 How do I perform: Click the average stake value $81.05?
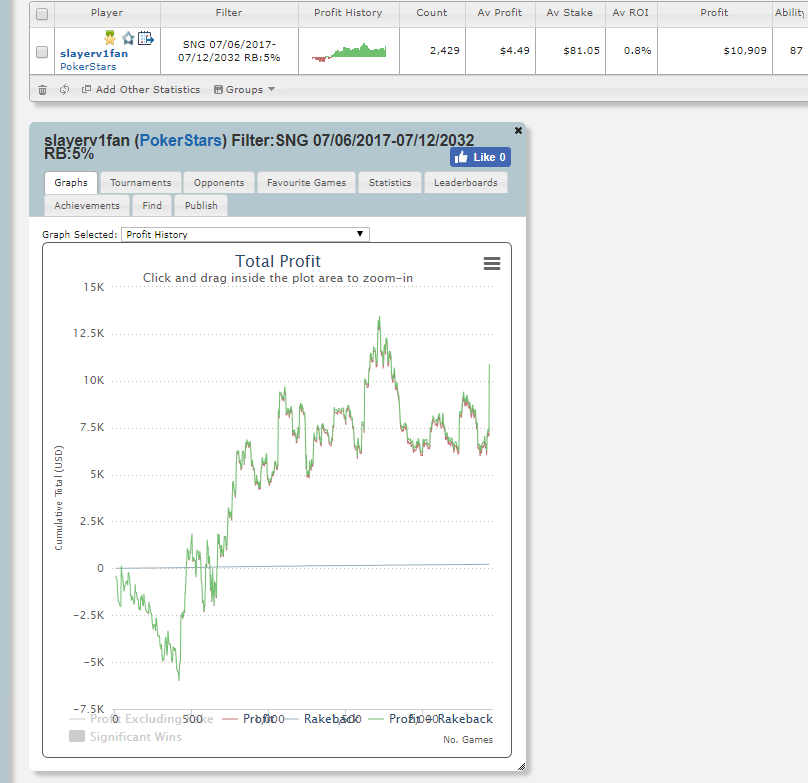coord(582,51)
